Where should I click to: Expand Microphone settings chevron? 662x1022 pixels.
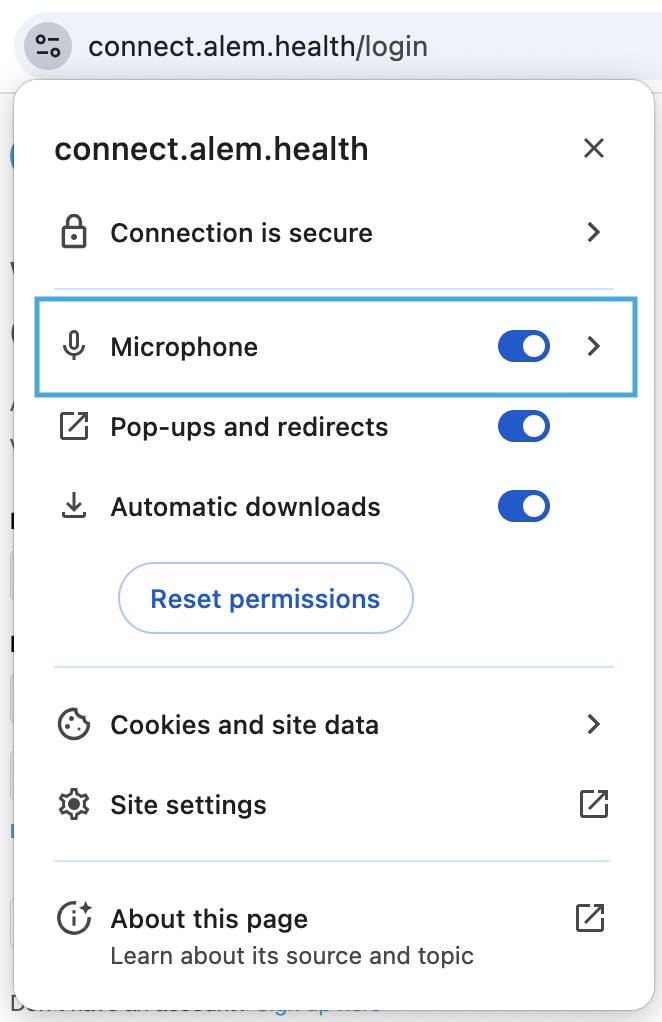tap(593, 346)
